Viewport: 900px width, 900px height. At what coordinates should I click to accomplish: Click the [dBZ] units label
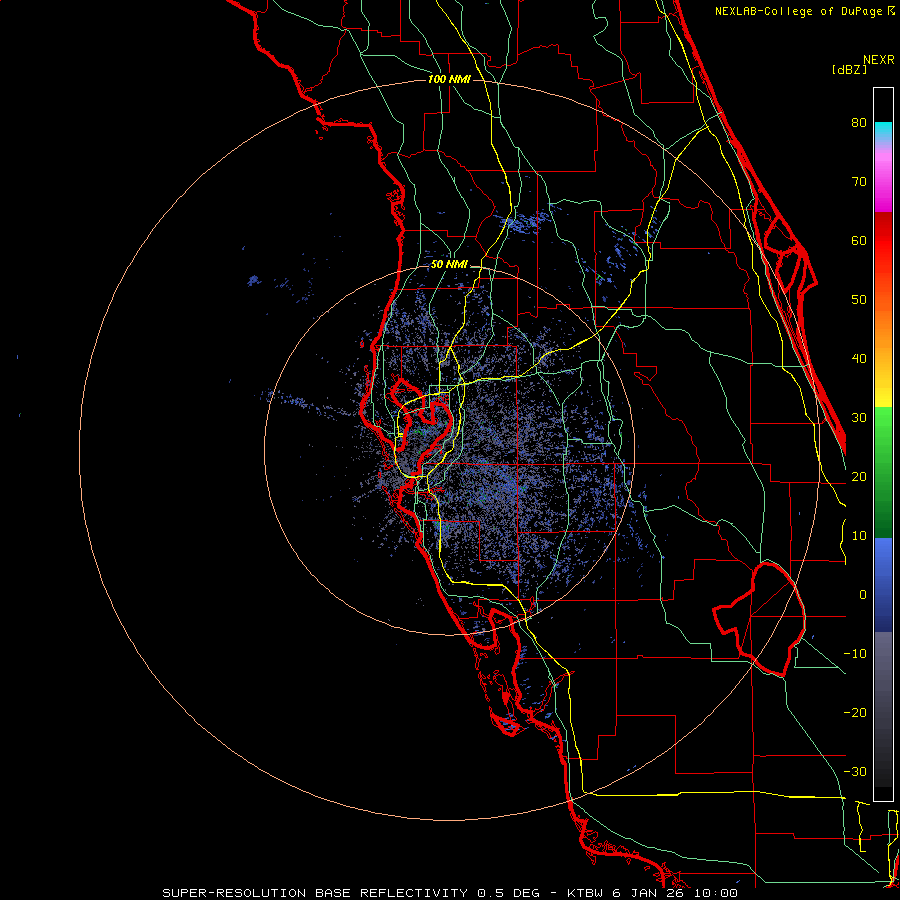[849, 69]
